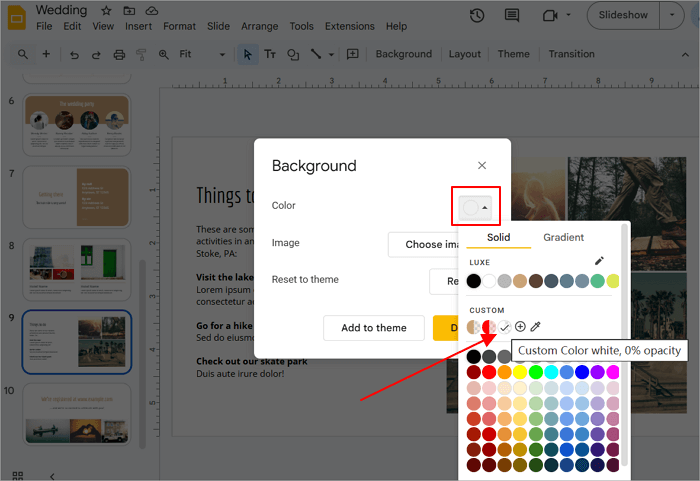Click the print icon
This screenshot has height=481, width=700.
(x=119, y=54)
